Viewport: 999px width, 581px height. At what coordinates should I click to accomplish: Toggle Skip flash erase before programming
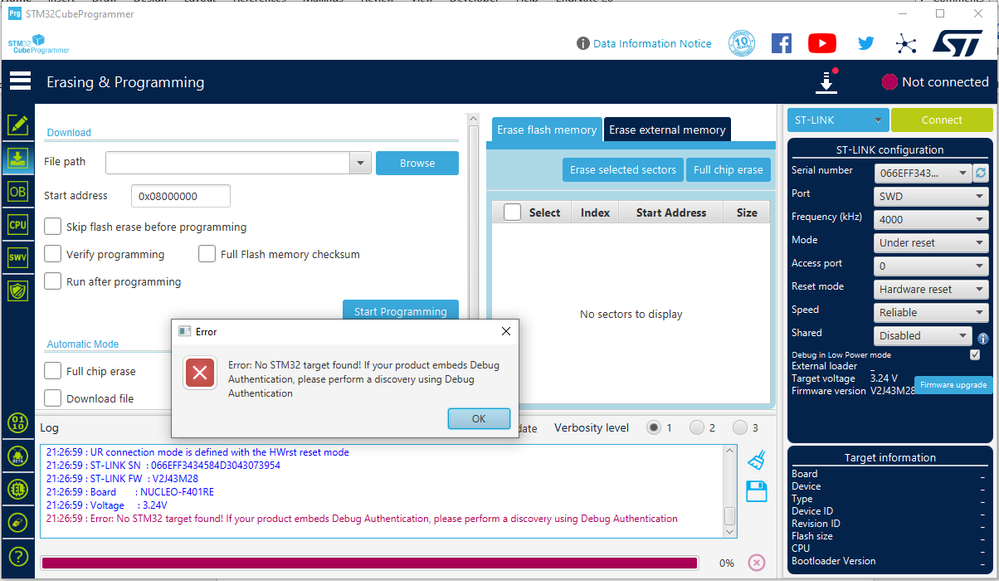[x=52, y=227]
